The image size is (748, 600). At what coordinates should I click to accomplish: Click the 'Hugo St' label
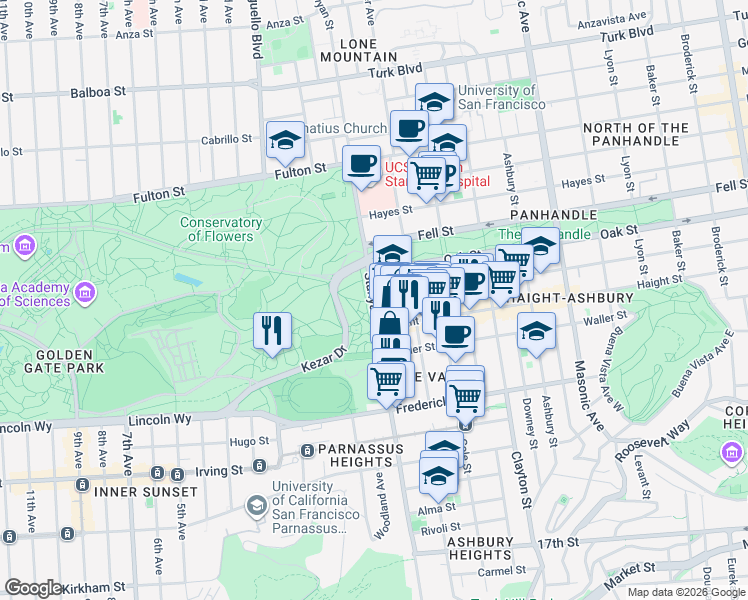pos(249,441)
